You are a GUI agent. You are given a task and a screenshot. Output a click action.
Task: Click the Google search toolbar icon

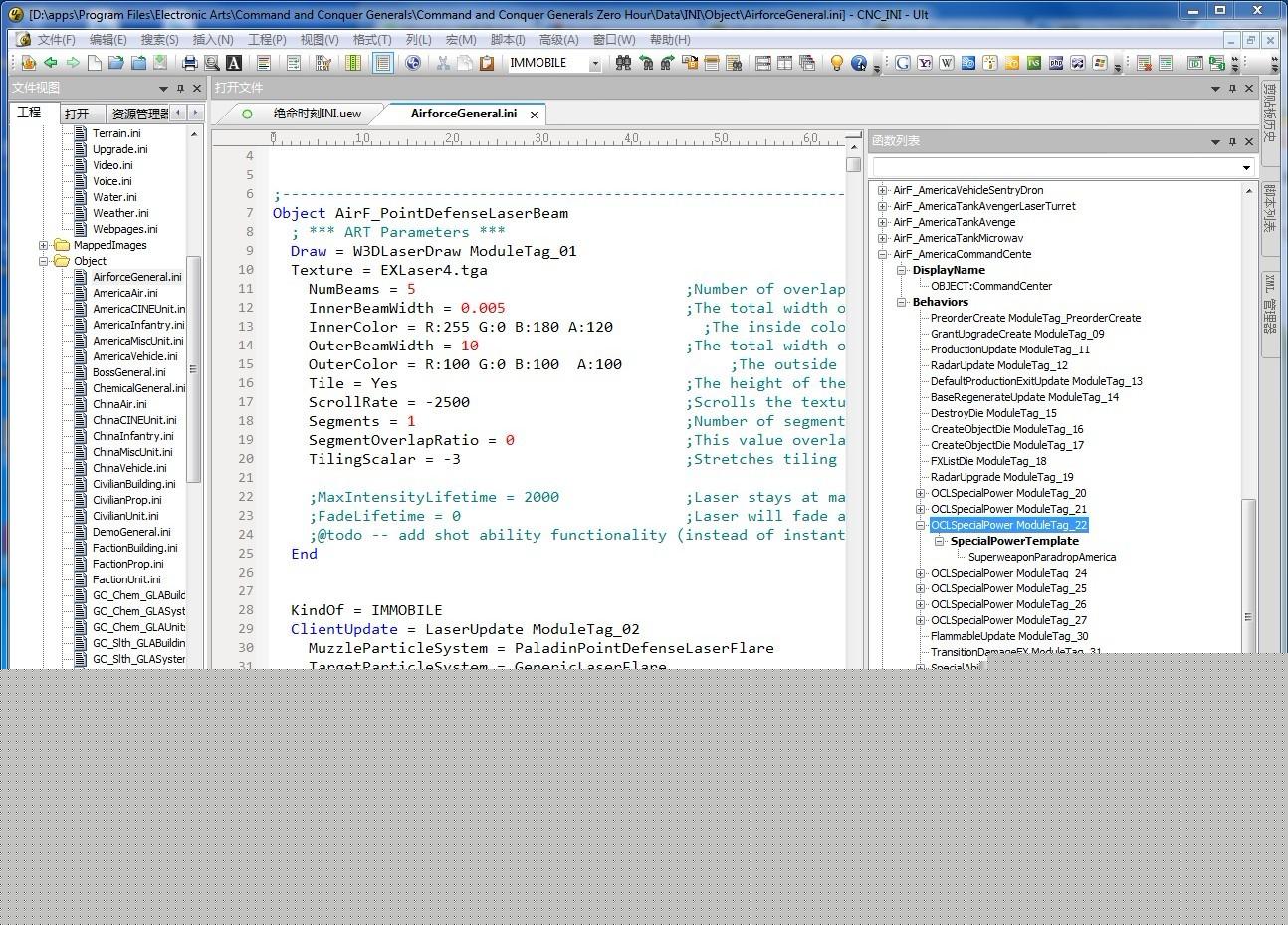pos(903,63)
